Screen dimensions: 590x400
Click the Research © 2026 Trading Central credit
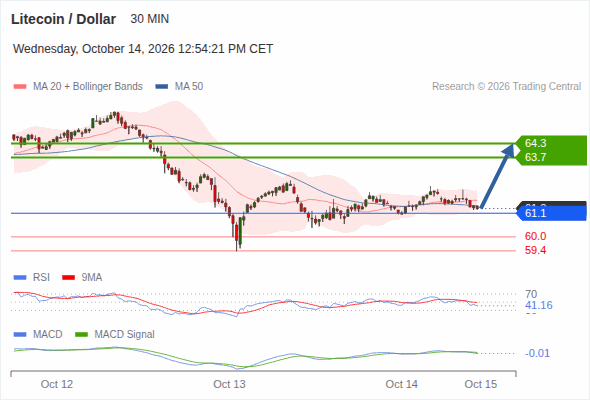(506, 87)
